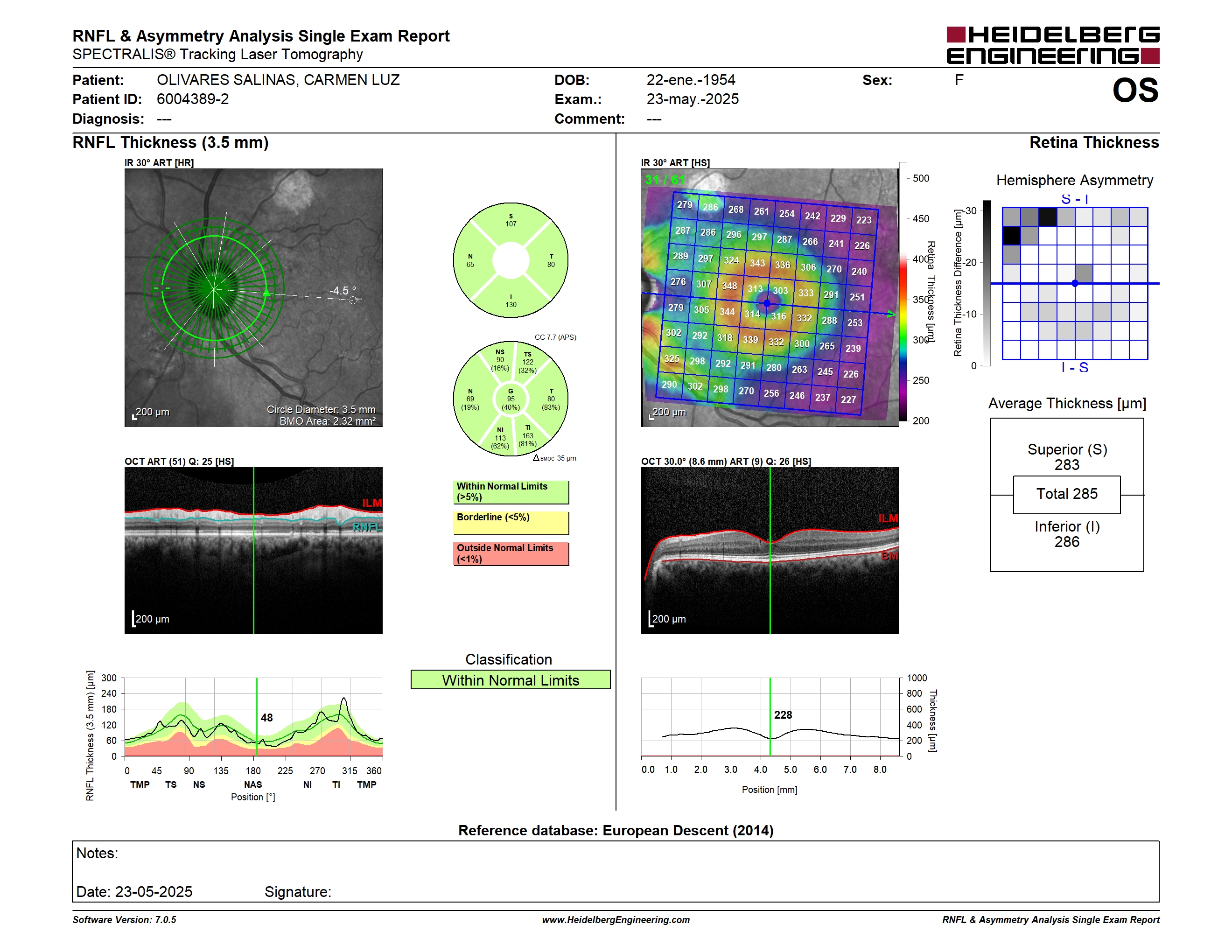1232x952 pixels.
Task: Click the grid cell with value 343
Action: [757, 263]
